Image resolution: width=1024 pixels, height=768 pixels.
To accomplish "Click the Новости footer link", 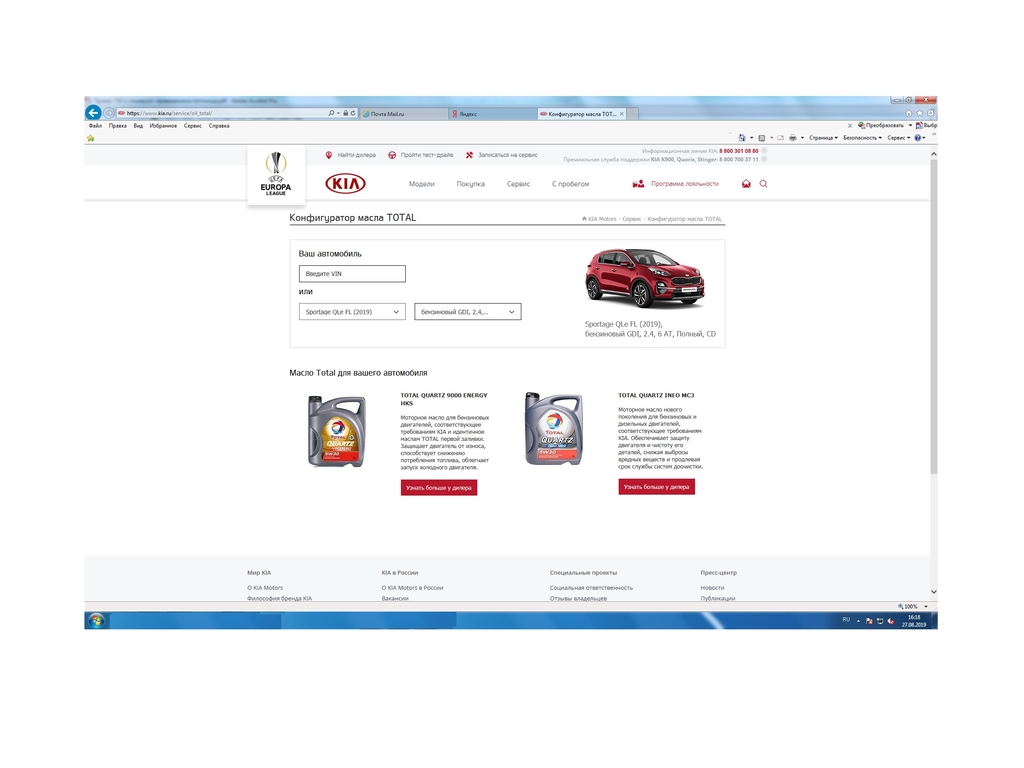I will click(712, 588).
